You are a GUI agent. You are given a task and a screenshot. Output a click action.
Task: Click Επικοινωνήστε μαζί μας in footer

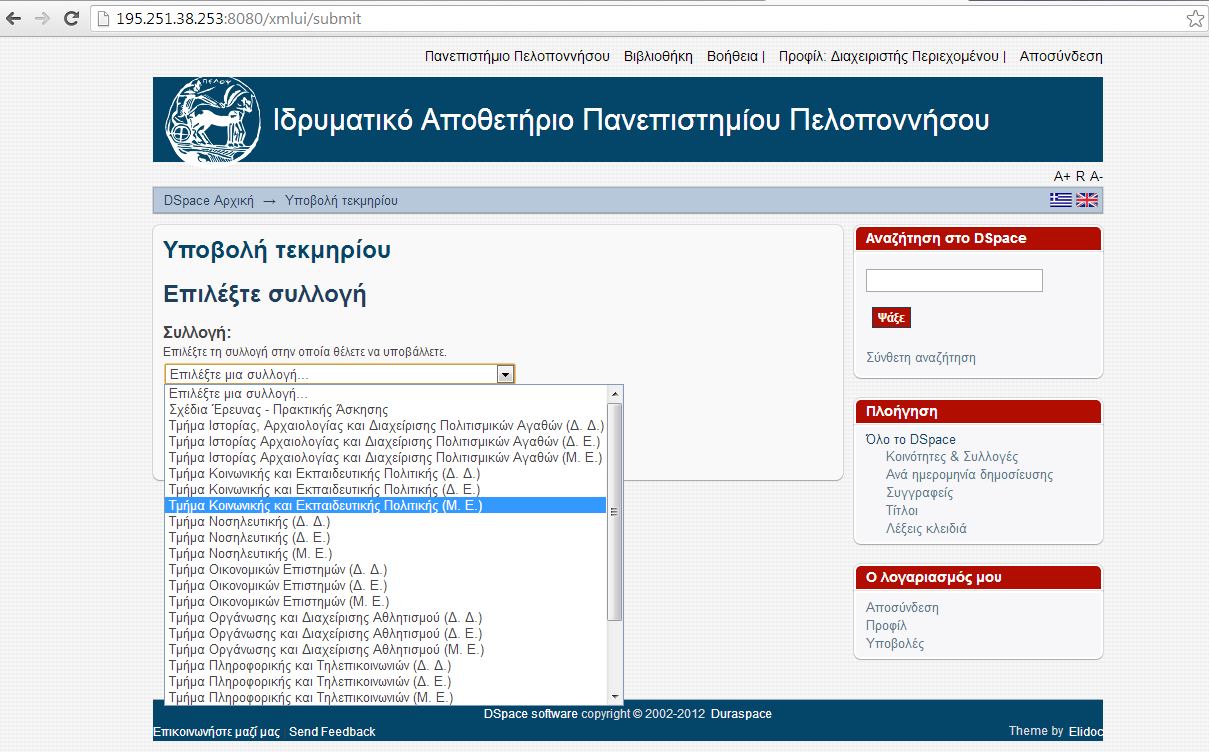(x=216, y=732)
